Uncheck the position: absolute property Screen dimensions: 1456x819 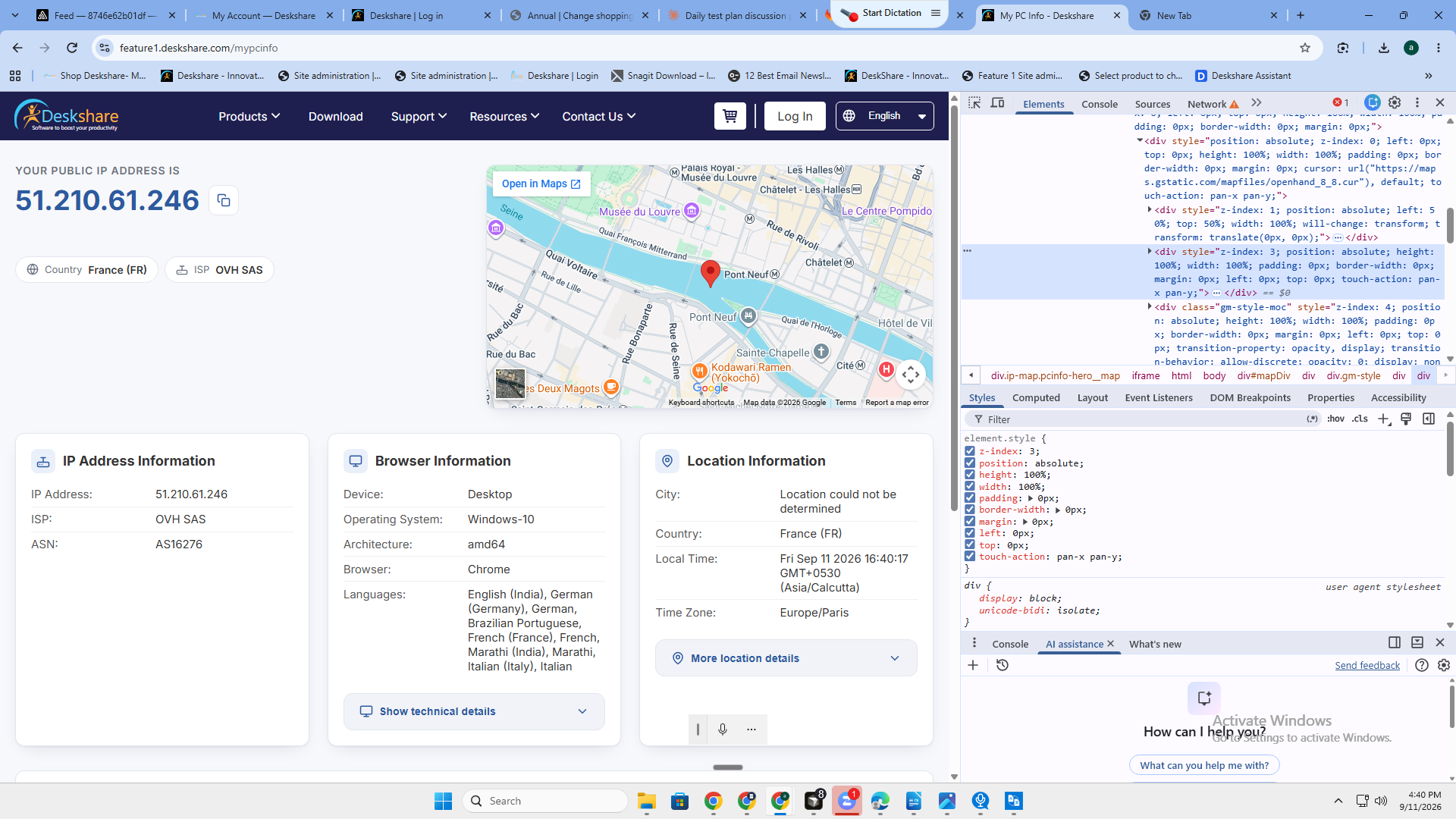[x=969, y=463]
